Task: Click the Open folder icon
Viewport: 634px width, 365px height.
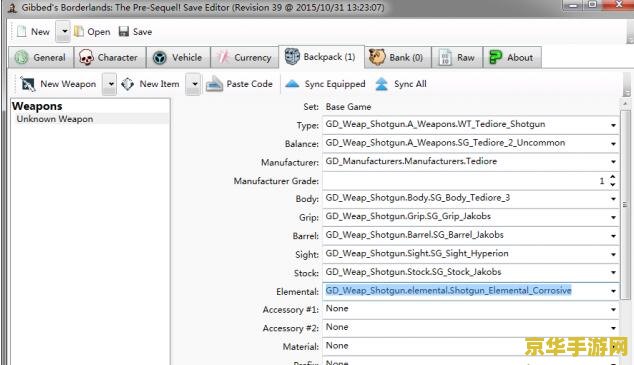Action: point(79,32)
